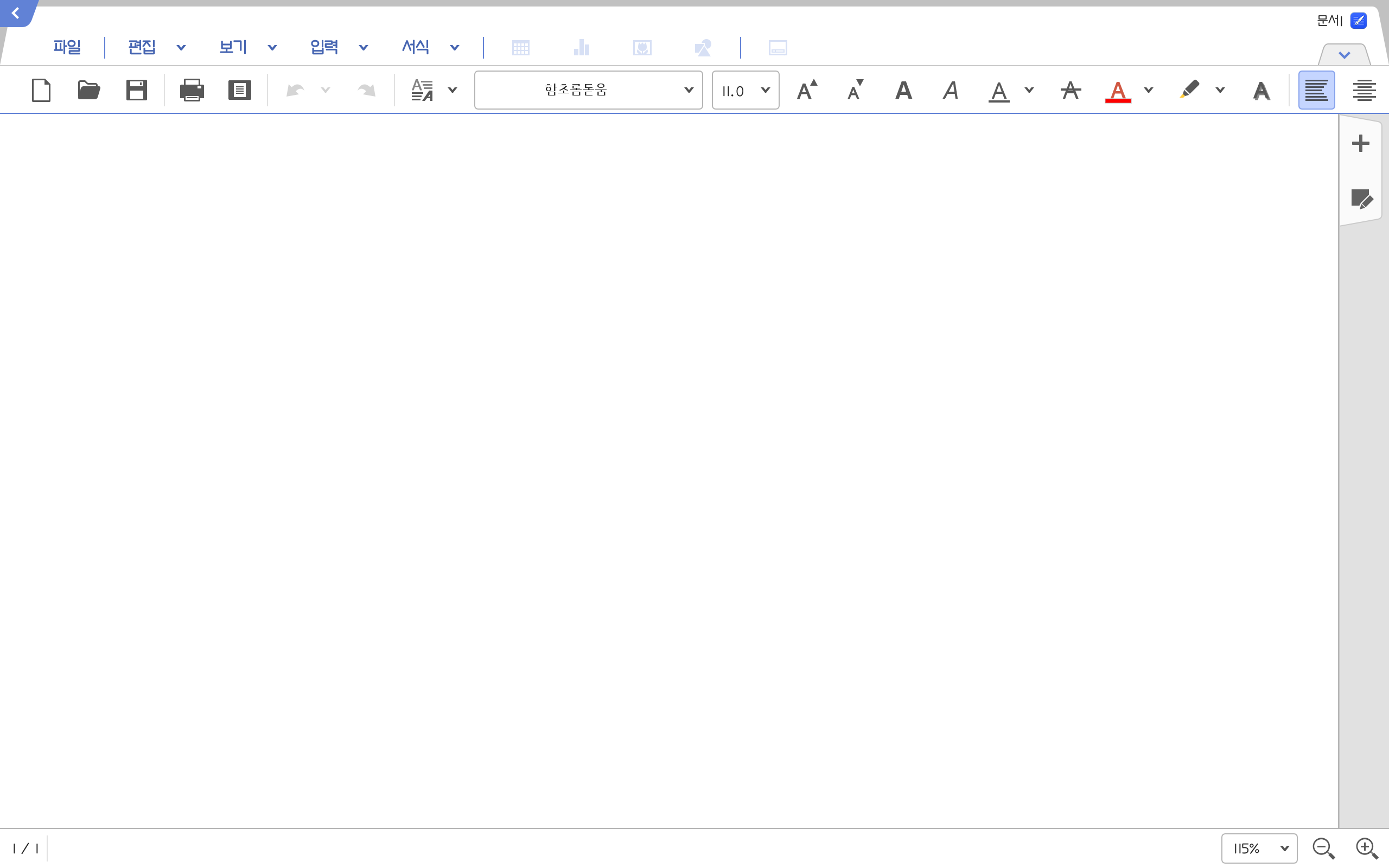Click the new document icon

tap(41, 90)
